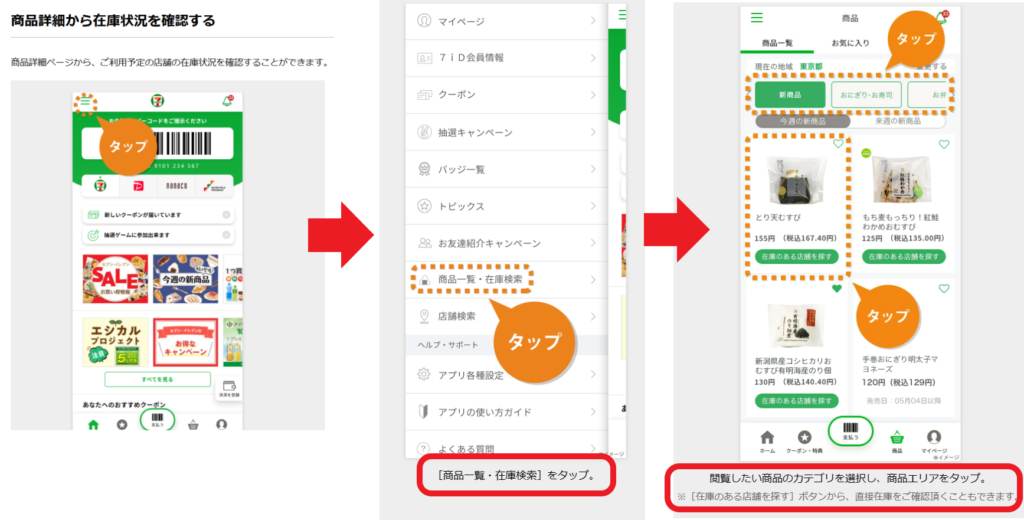Choose the おにぎり・お寿司 category button
Screen dimensions: 1024x520
[866, 94]
